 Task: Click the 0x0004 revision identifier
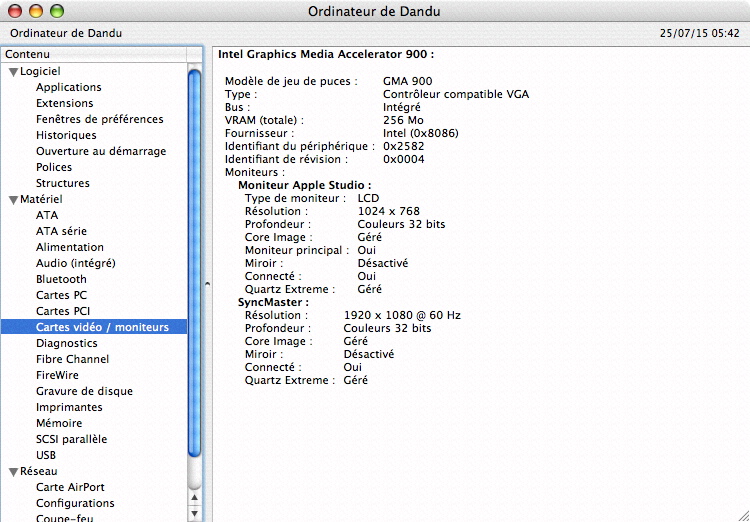pyautogui.click(x=404, y=159)
